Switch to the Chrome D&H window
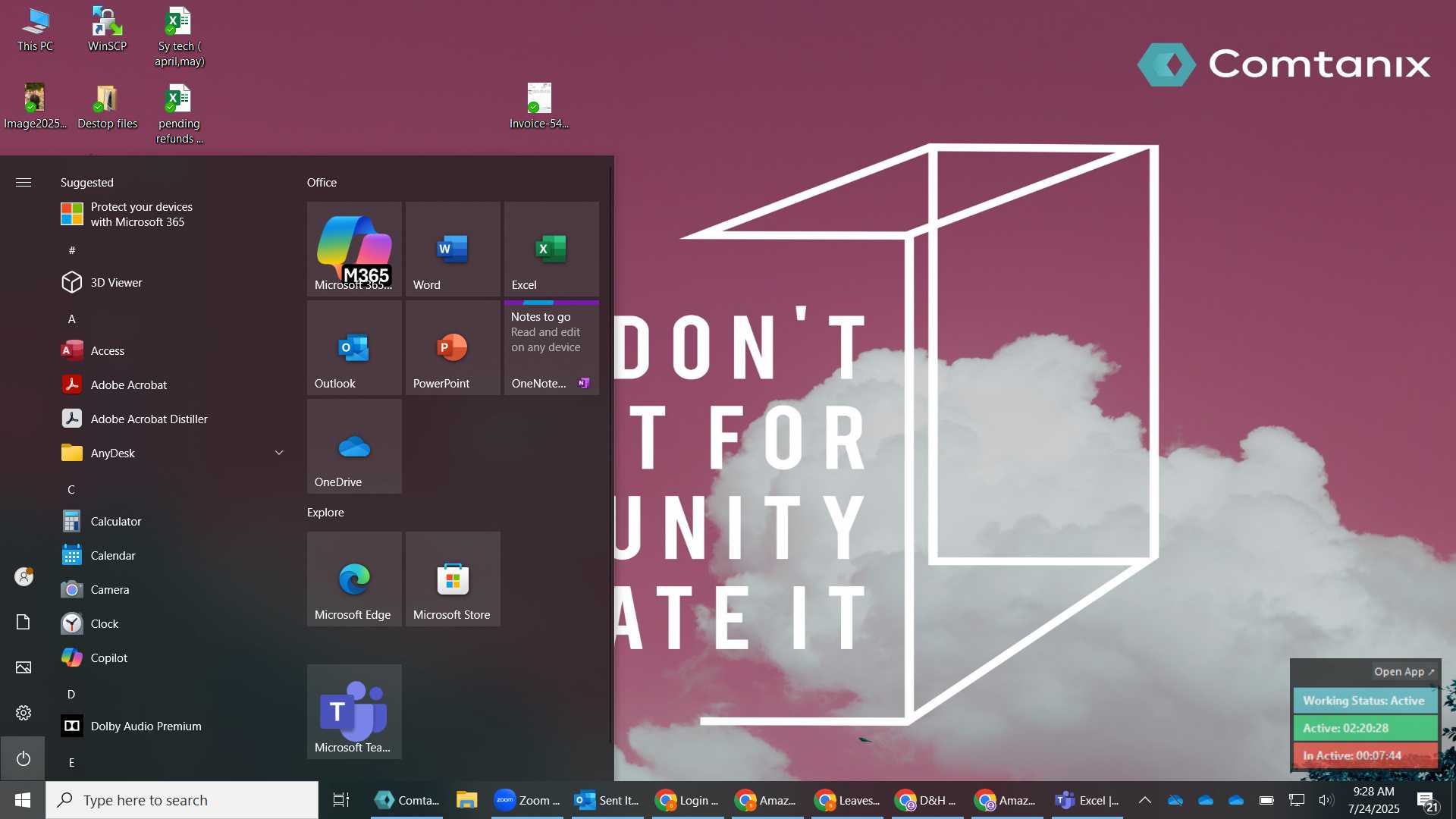This screenshot has height=819, width=1456. tap(927, 800)
